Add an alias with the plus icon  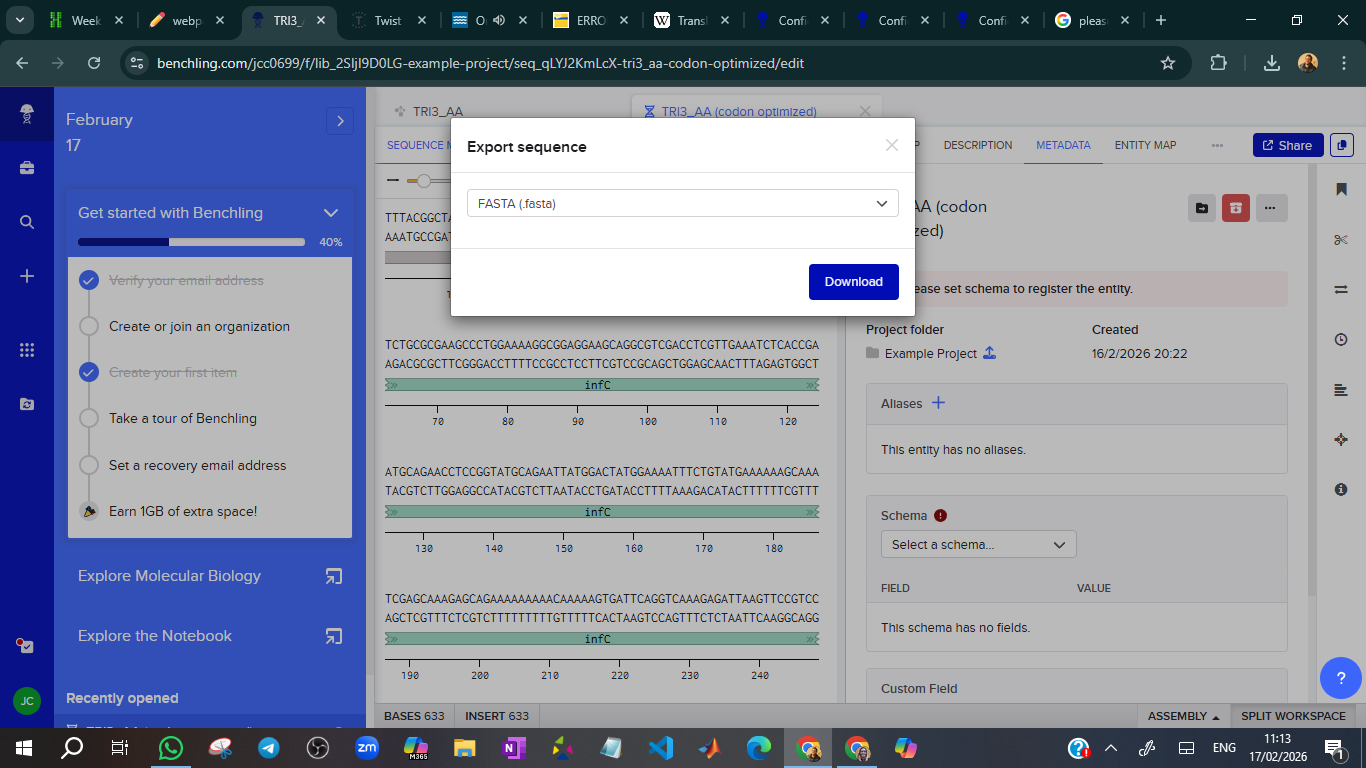[x=938, y=403]
